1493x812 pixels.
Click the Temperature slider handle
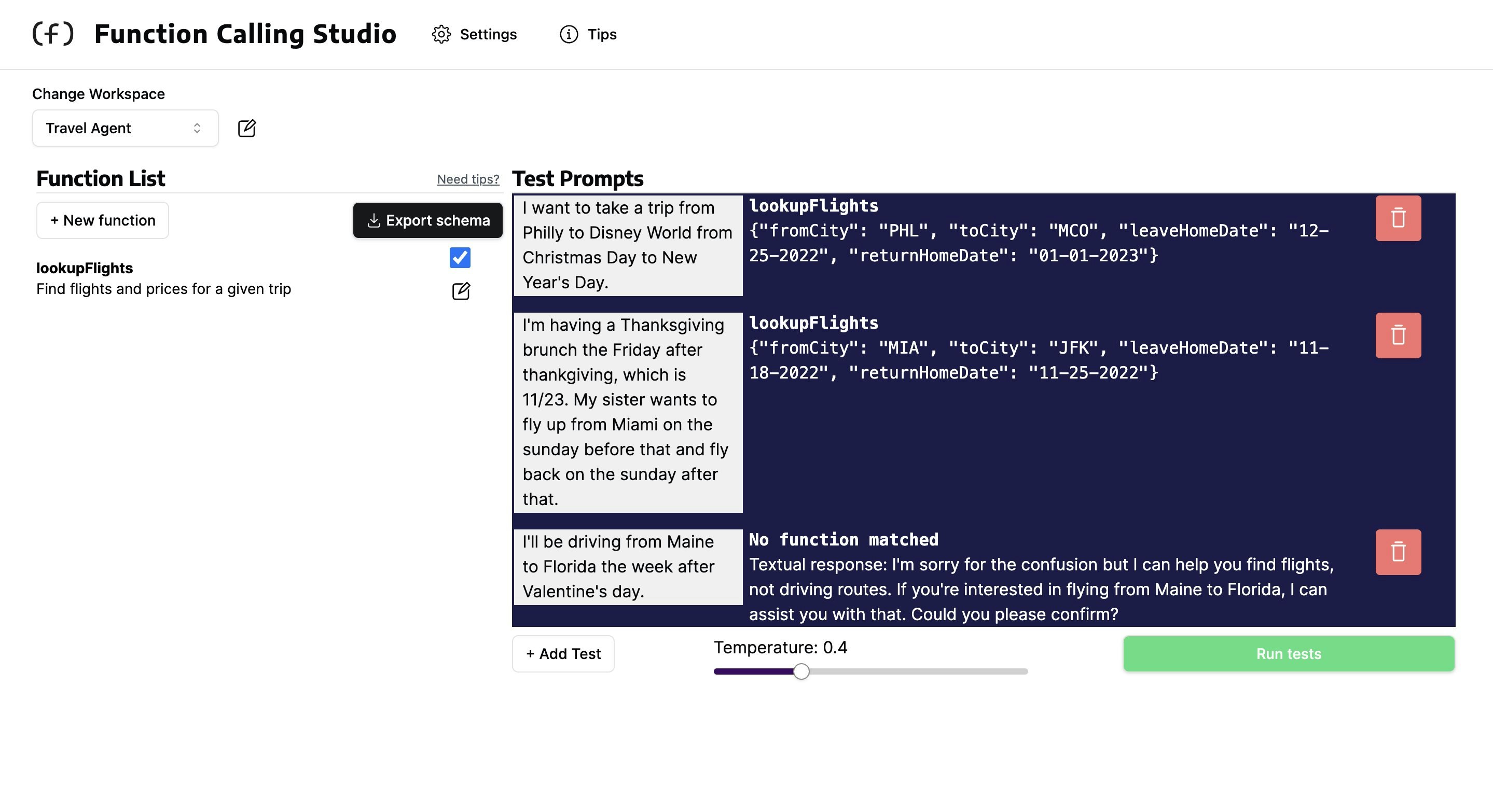801,671
